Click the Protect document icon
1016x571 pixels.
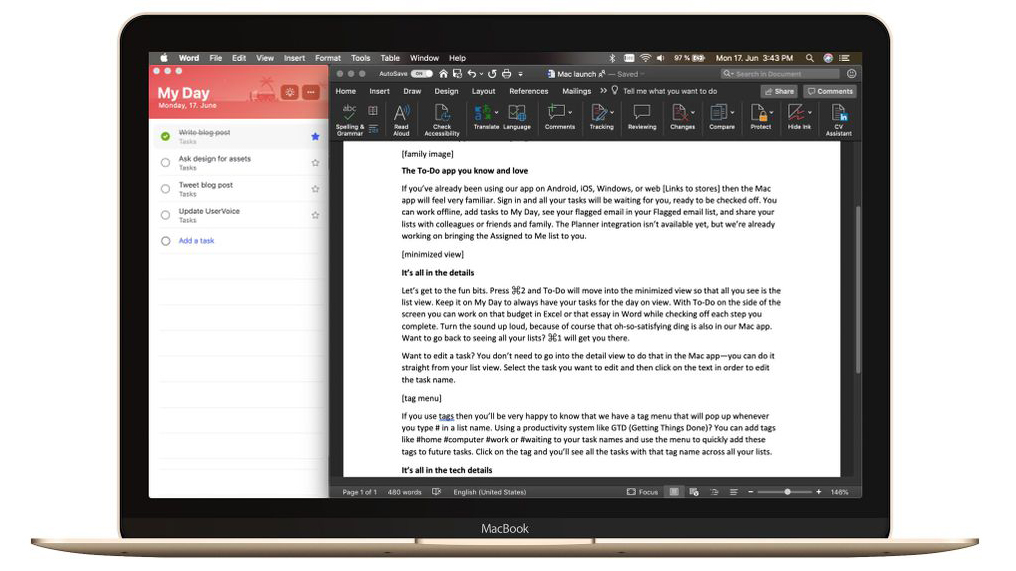(x=758, y=113)
